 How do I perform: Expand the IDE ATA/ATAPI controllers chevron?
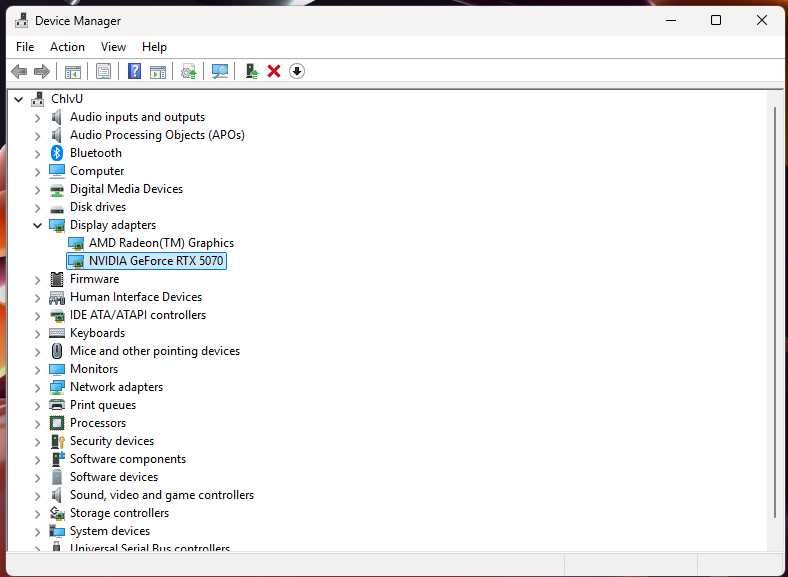coord(37,316)
